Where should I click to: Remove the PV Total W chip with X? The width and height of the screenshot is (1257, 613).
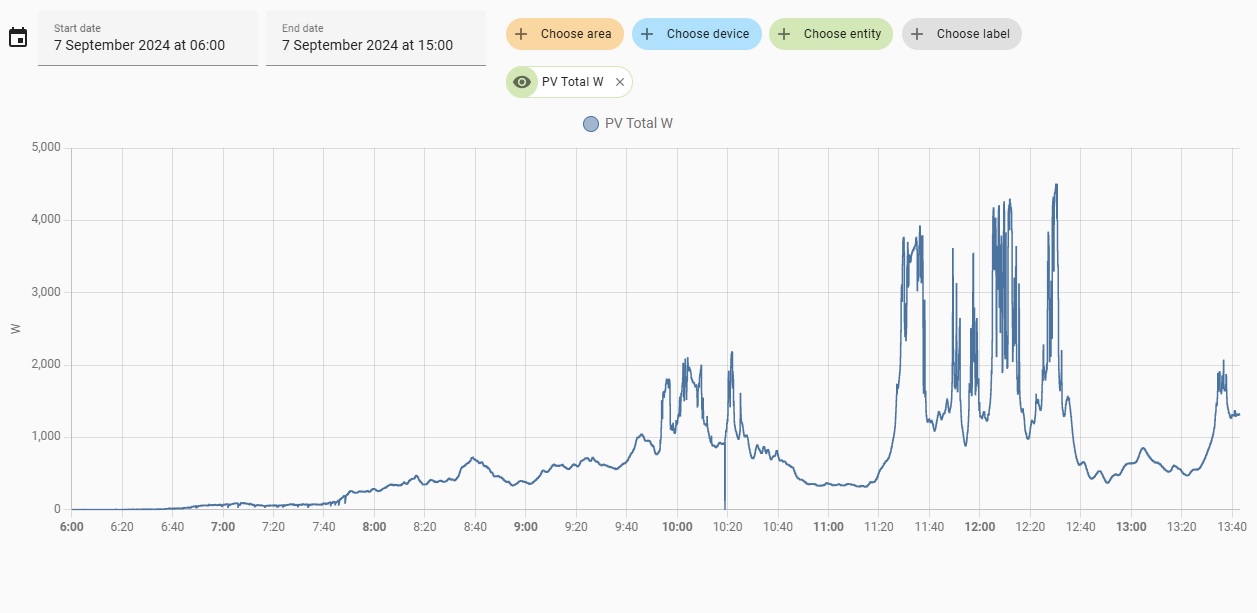coord(620,82)
